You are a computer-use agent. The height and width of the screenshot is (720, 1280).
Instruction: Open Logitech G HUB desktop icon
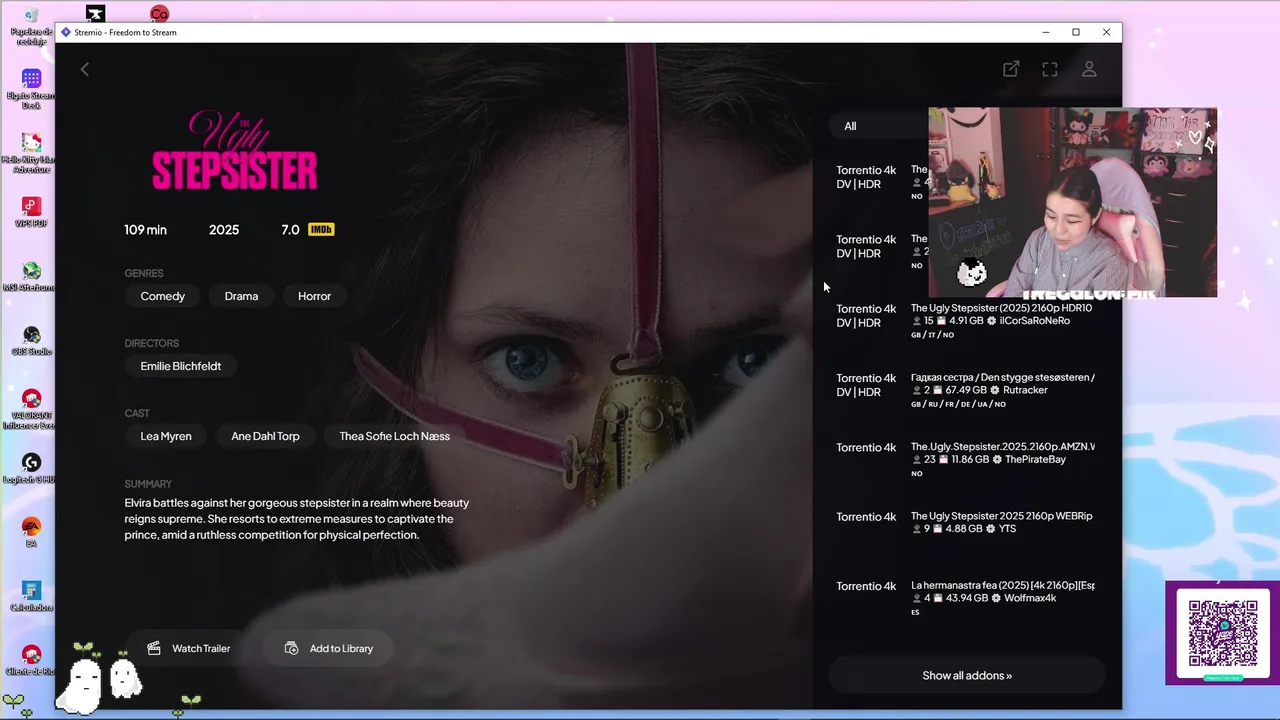tap(31, 470)
